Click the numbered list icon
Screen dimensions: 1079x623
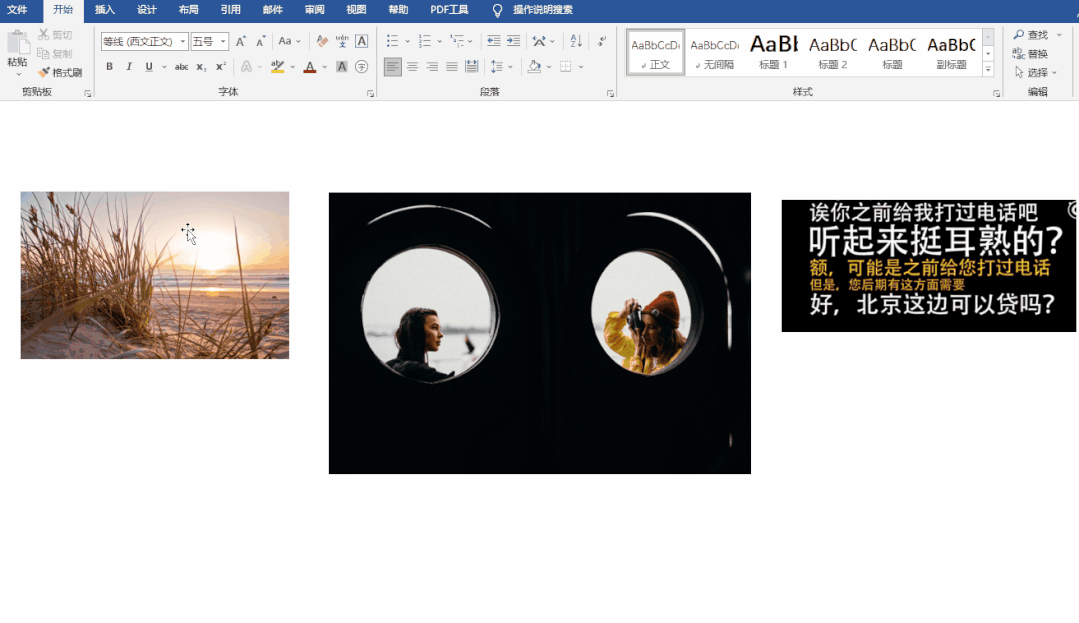pos(424,41)
